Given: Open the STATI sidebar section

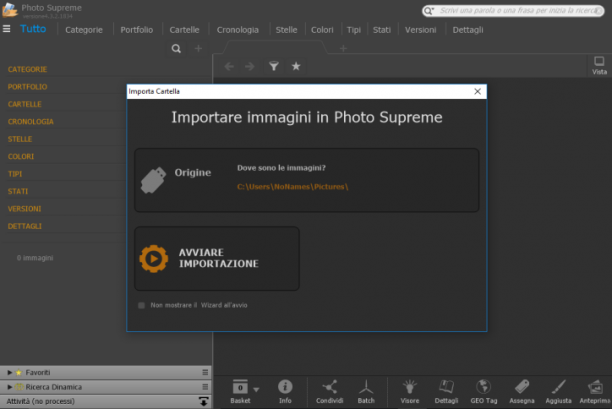Looking at the screenshot, I should 18,191.
